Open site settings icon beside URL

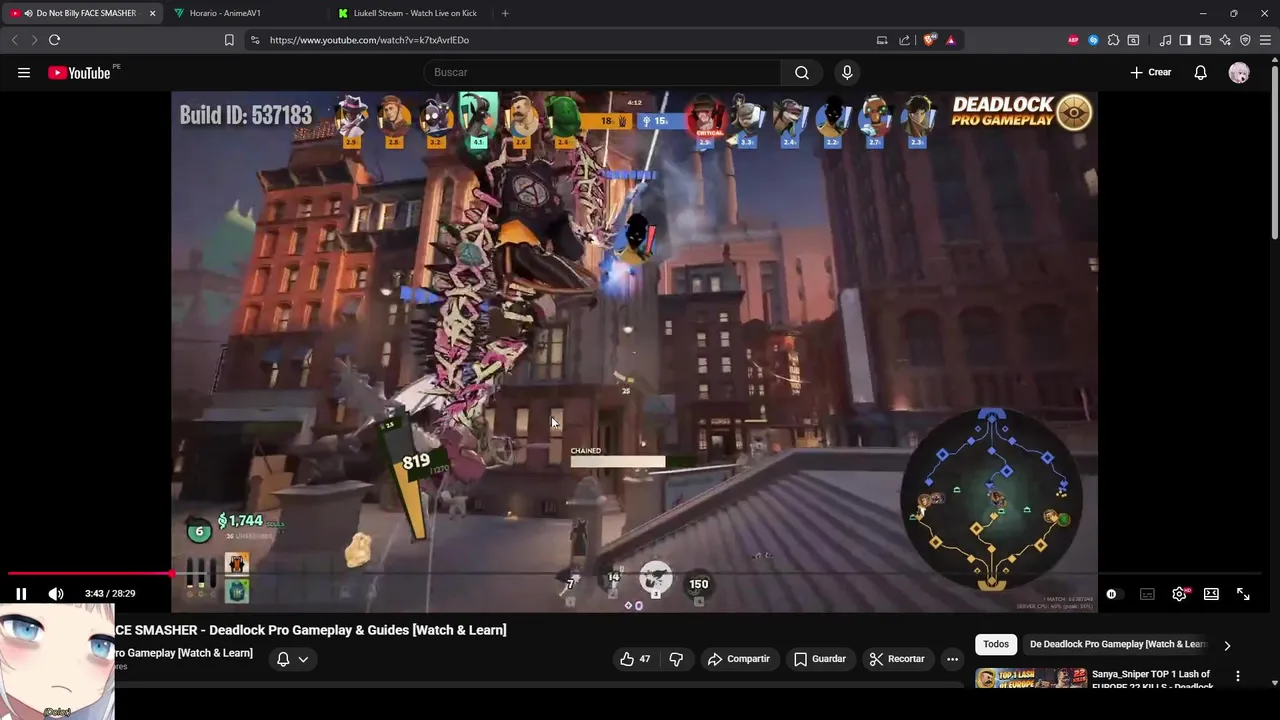click(254, 40)
